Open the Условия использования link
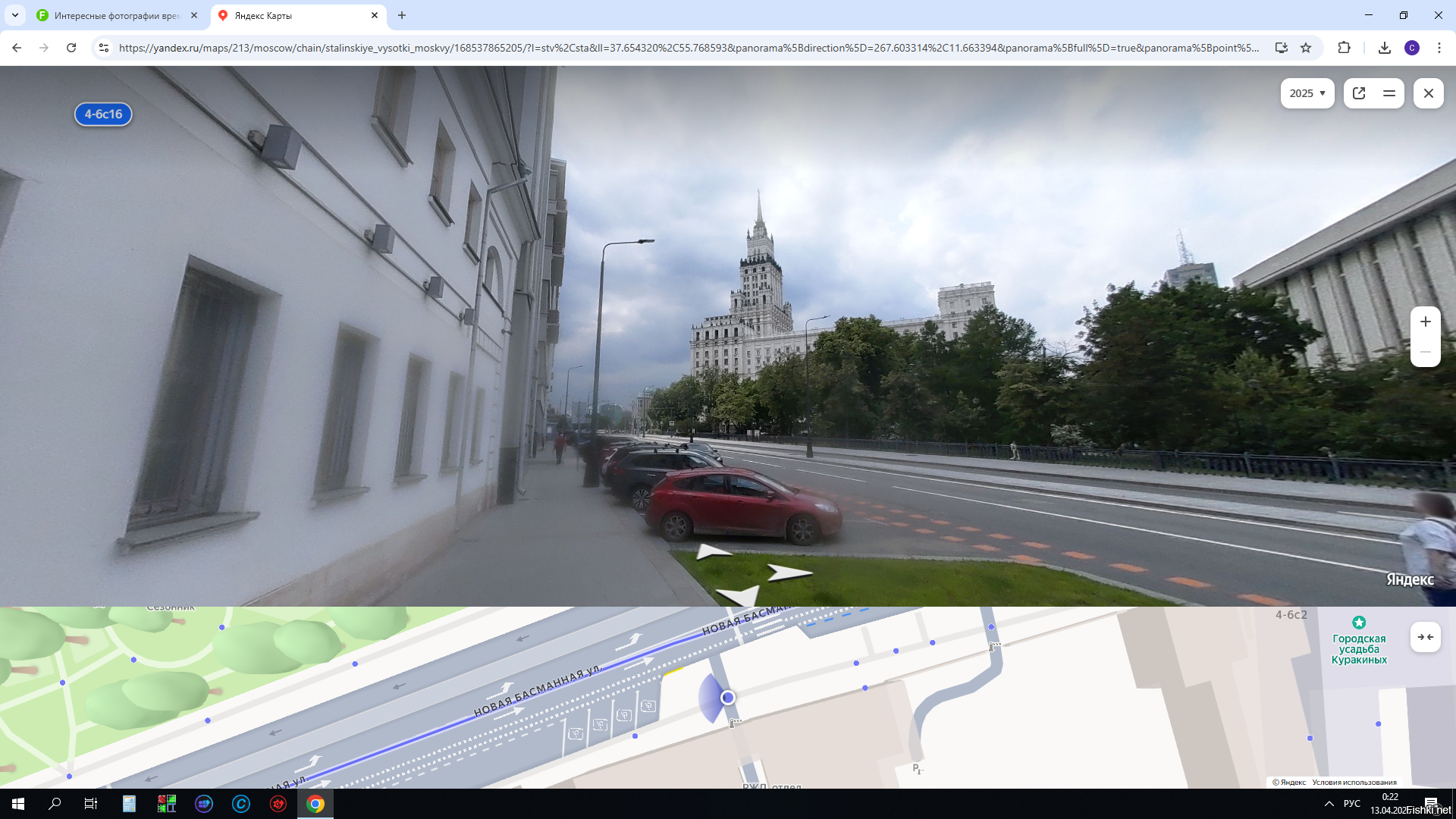Viewport: 1456px width, 819px height. 1354,783
